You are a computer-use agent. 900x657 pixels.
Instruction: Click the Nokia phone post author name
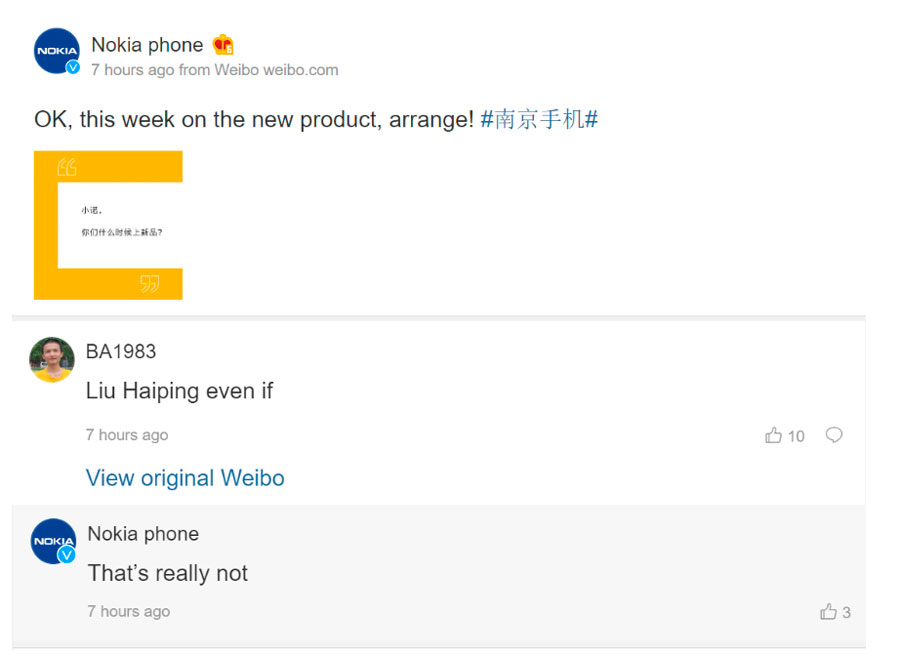click(147, 45)
